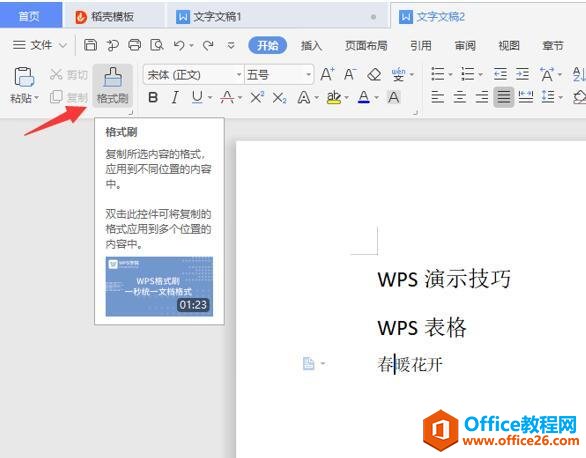Screen dimensions: 586x458
Task: Click Increase Font Size (A+) icon
Action: [x=327, y=74]
